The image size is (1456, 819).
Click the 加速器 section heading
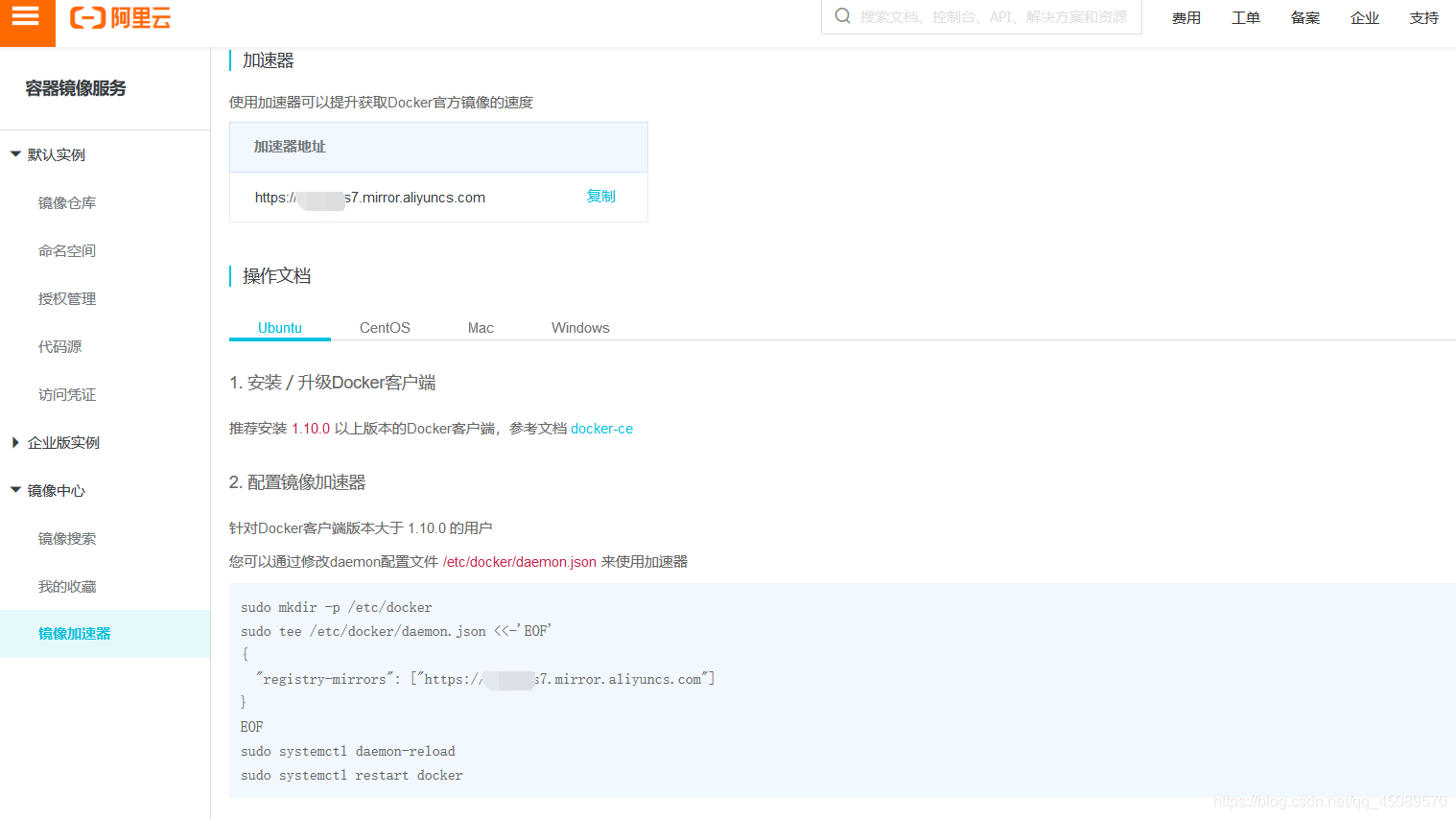268,60
